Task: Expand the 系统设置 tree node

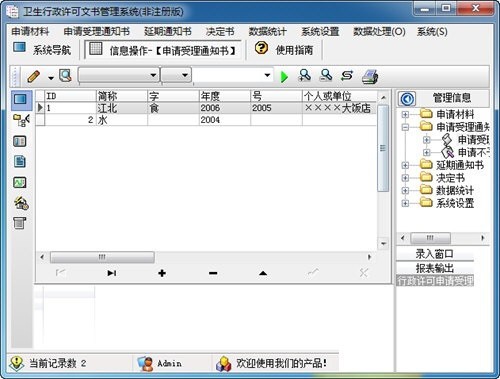Action: [405, 203]
